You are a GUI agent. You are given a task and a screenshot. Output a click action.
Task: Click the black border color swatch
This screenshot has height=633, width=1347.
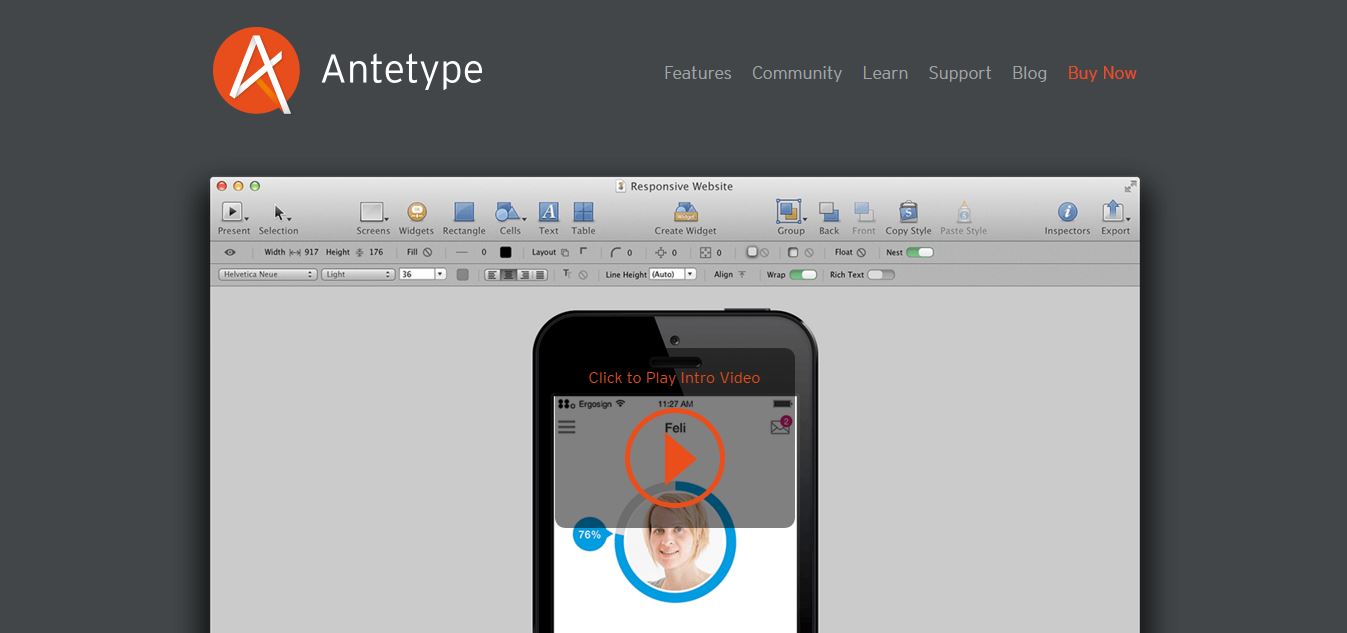[x=505, y=253]
